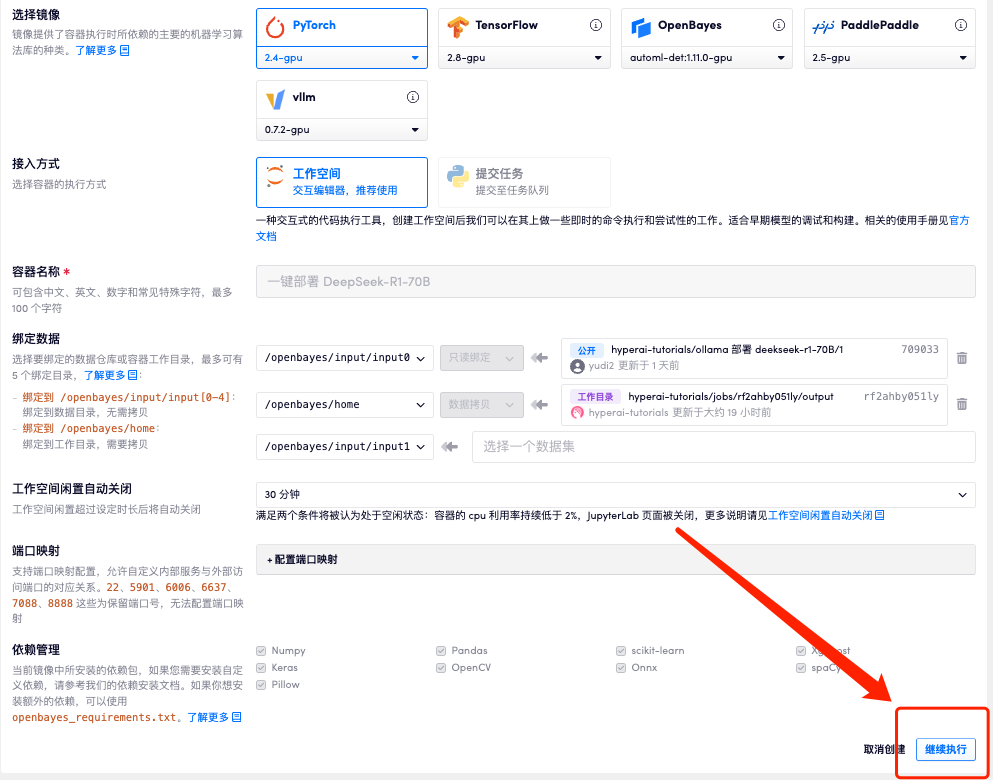Delete the ollama deepseek-r1-70B binding

[962, 358]
